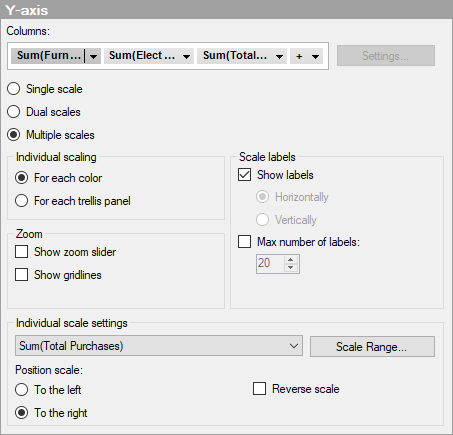Click the plus sign to add column

tap(299, 56)
